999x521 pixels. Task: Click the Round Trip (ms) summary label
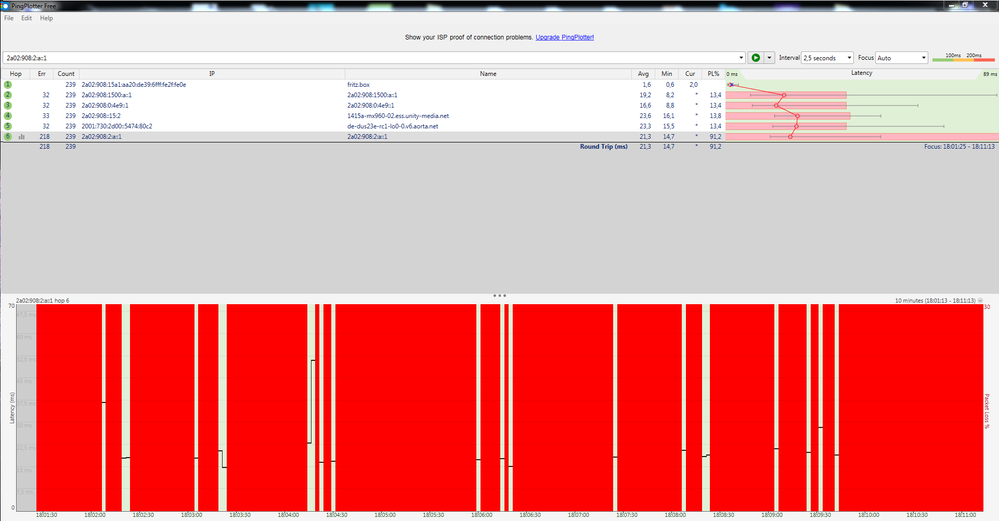click(603, 146)
